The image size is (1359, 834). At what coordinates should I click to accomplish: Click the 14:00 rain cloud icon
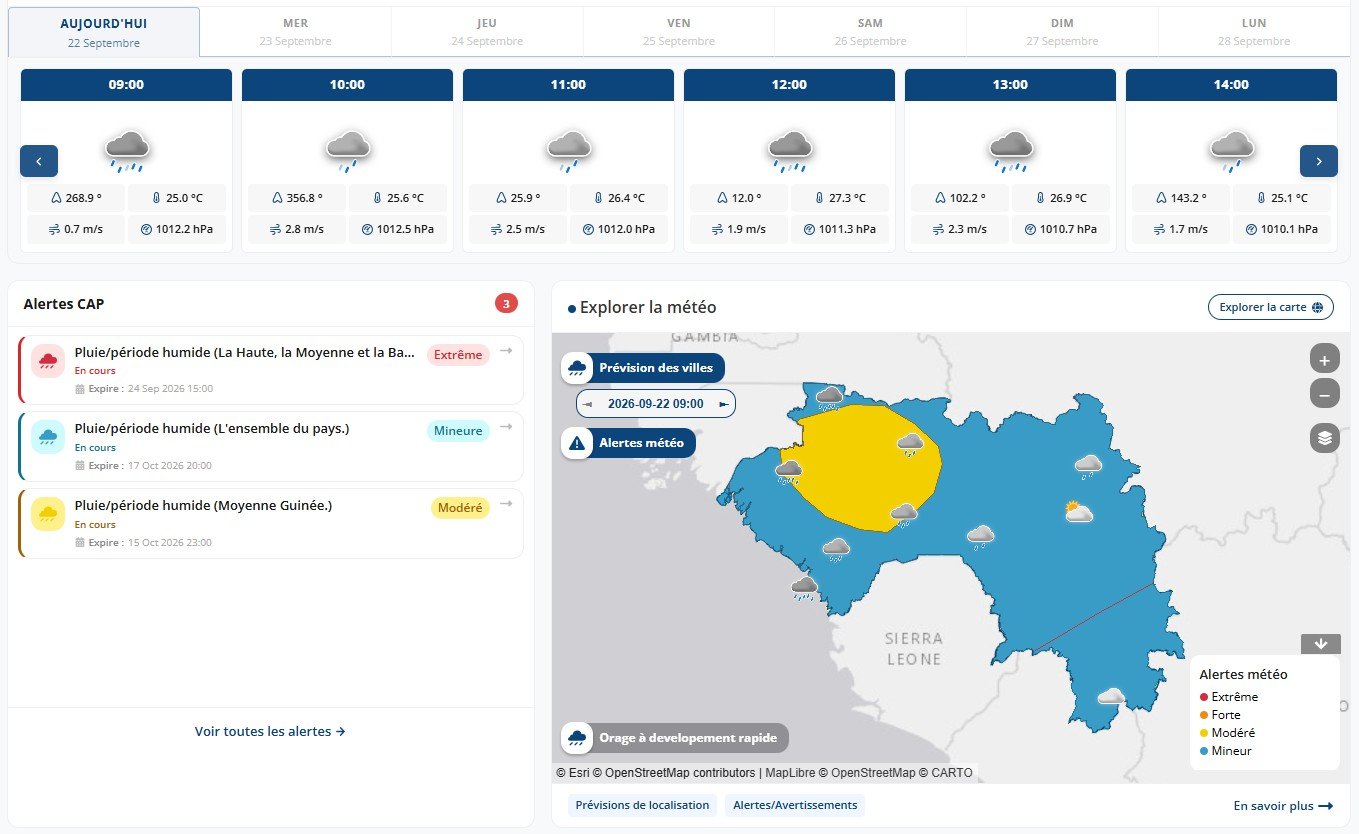(1232, 150)
